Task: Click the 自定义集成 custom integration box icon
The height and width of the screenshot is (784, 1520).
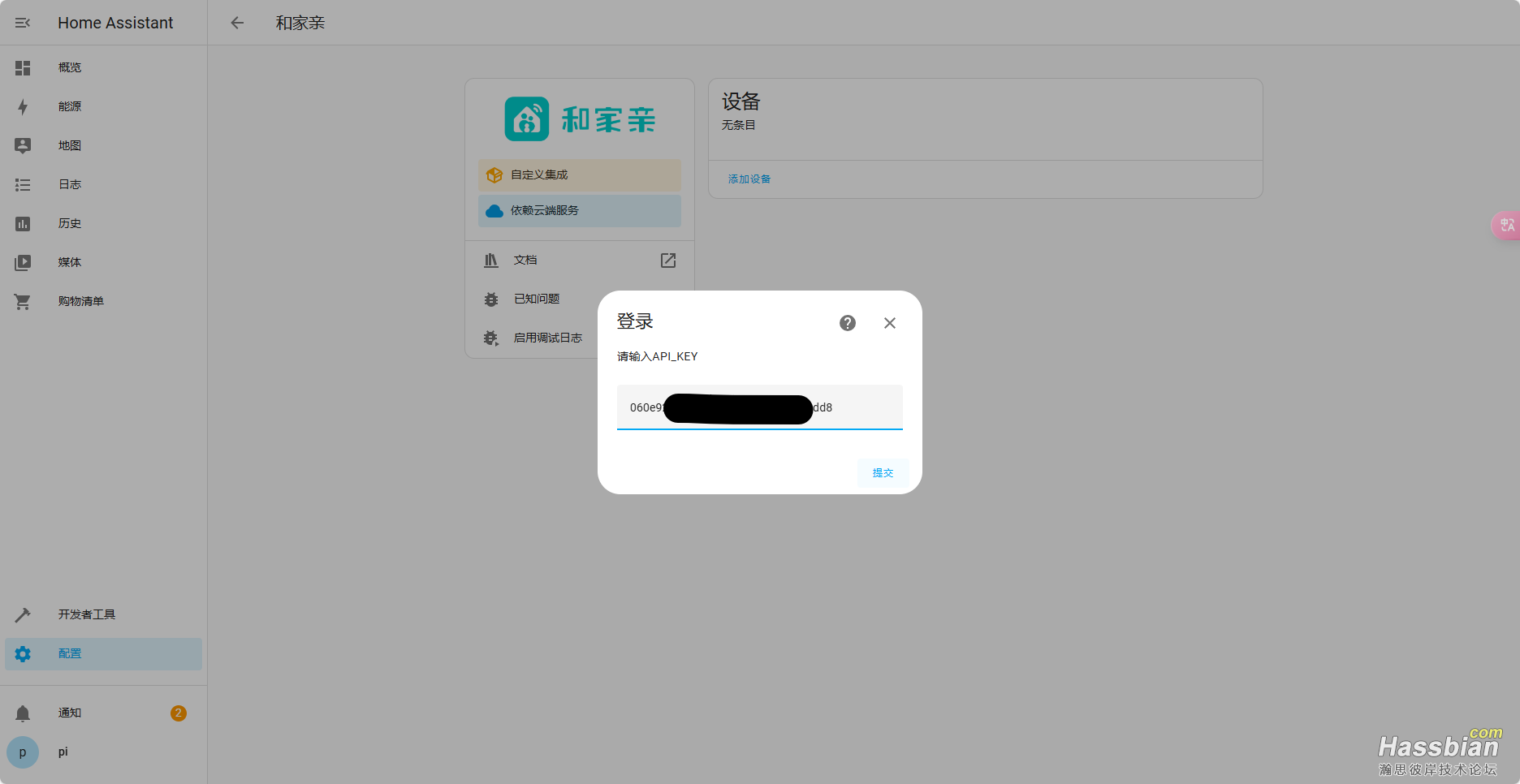Action: pos(494,175)
